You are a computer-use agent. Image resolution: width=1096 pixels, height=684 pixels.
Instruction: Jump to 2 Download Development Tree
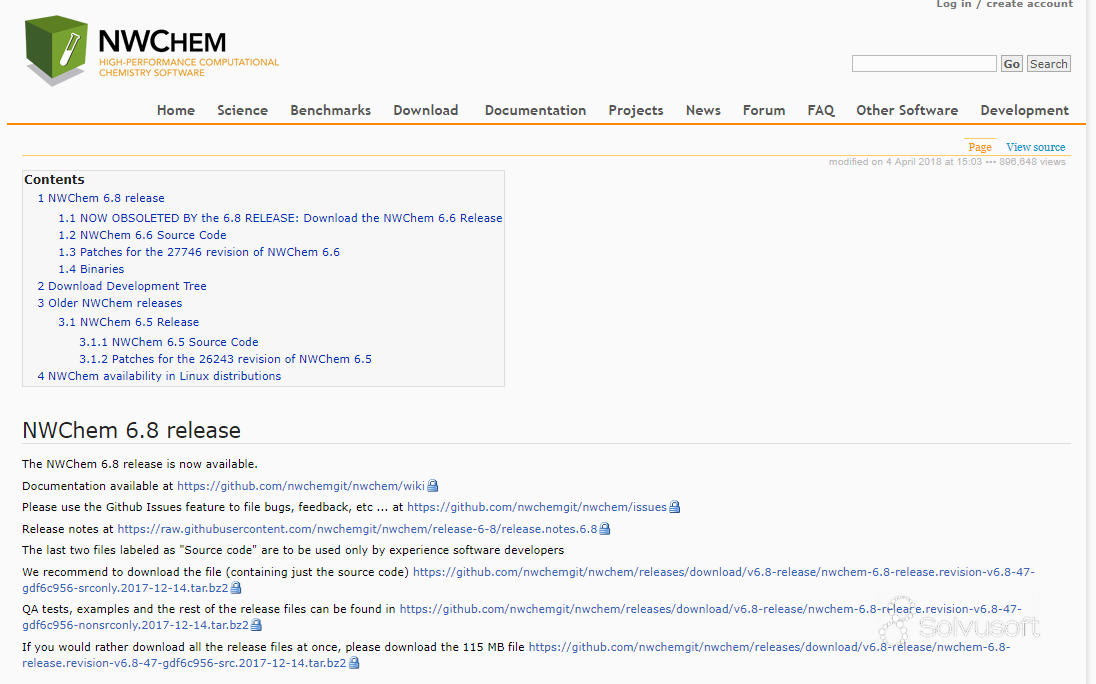point(122,286)
